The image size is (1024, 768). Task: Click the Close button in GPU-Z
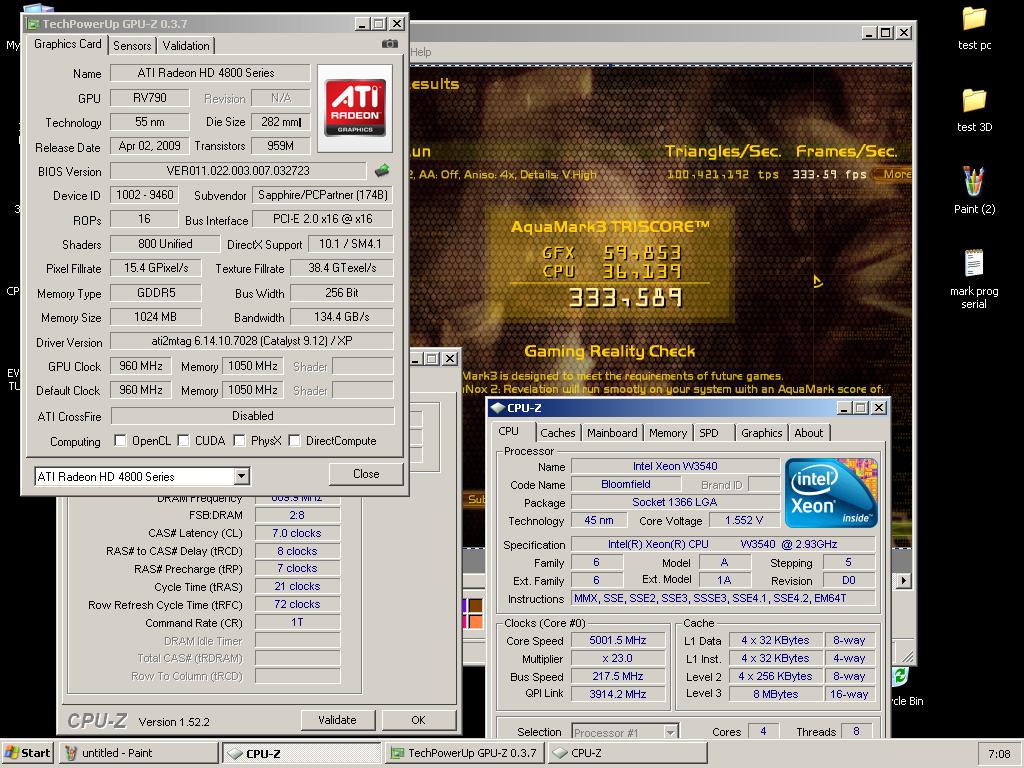[x=366, y=473]
